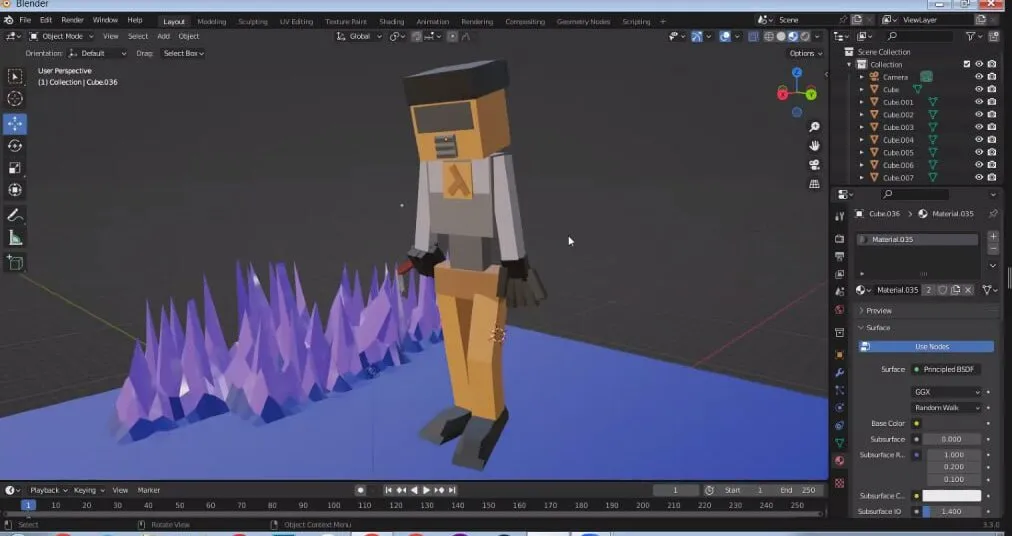Select the Annotate tool
The image size is (1012, 536).
tap(15, 216)
